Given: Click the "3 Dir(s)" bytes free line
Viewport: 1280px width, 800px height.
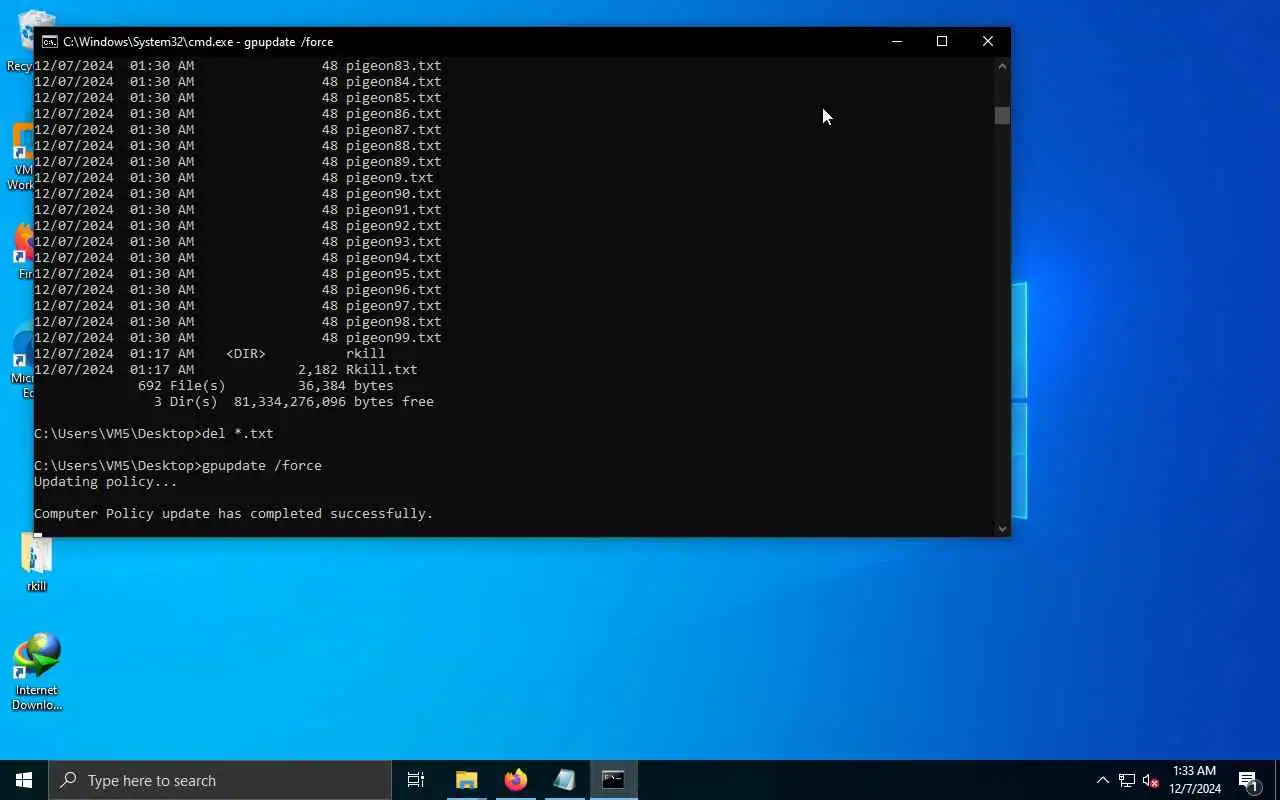Looking at the screenshot, I should point(294,401).
